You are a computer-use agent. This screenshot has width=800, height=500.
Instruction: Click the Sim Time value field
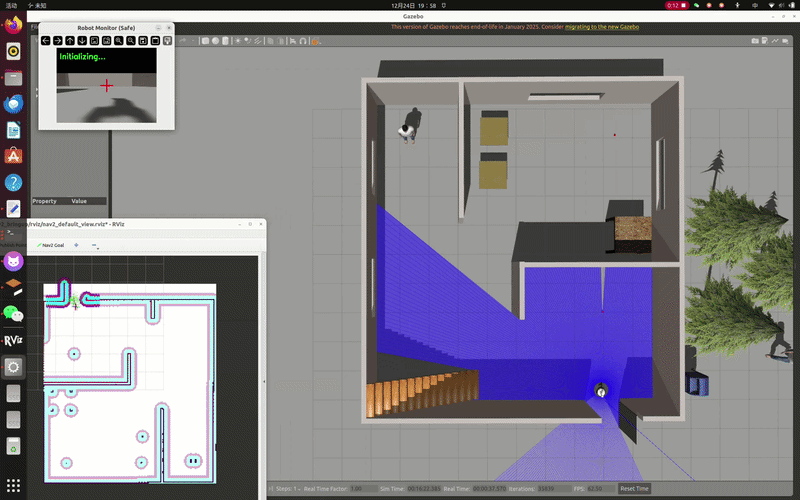point(424,488)
